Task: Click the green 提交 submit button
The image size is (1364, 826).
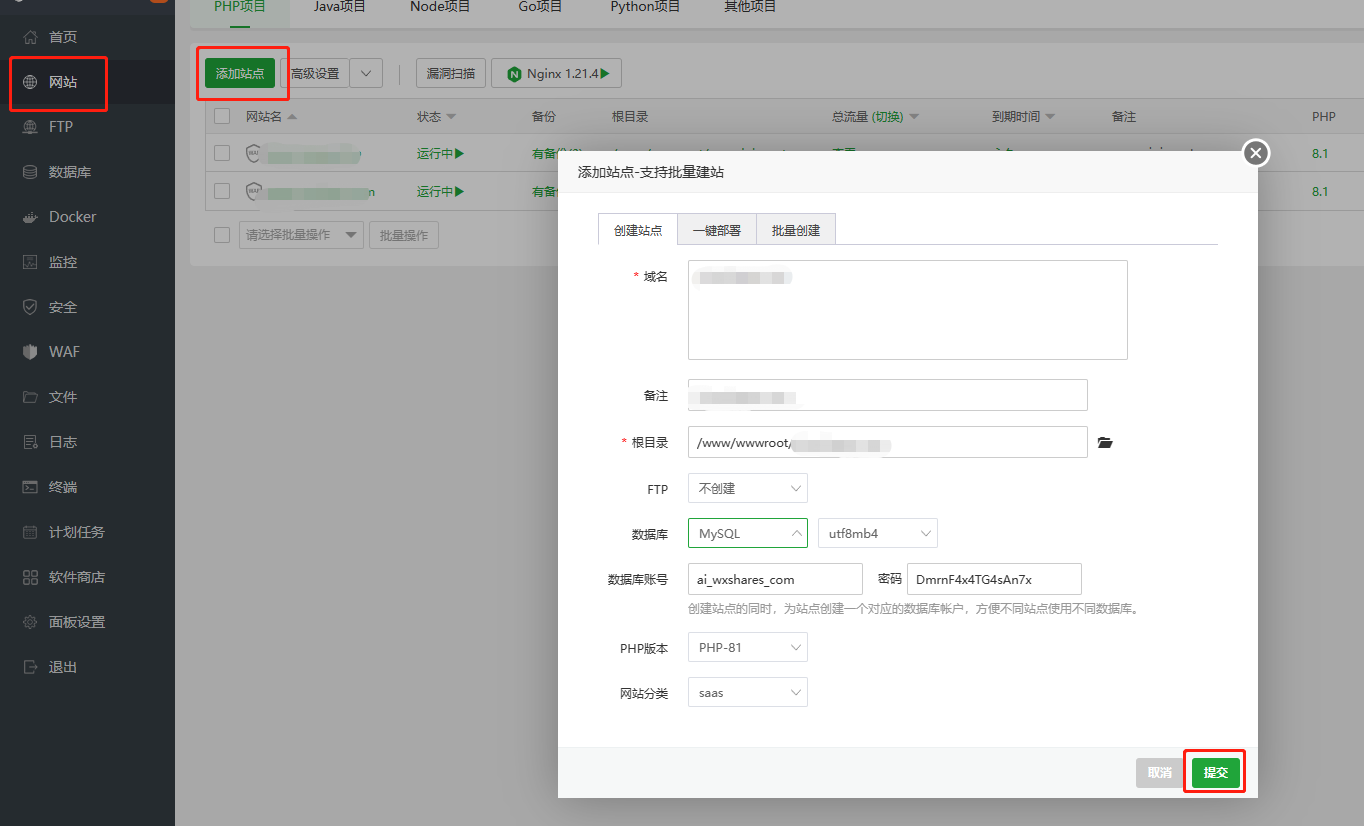Action: click(1215, 772)
